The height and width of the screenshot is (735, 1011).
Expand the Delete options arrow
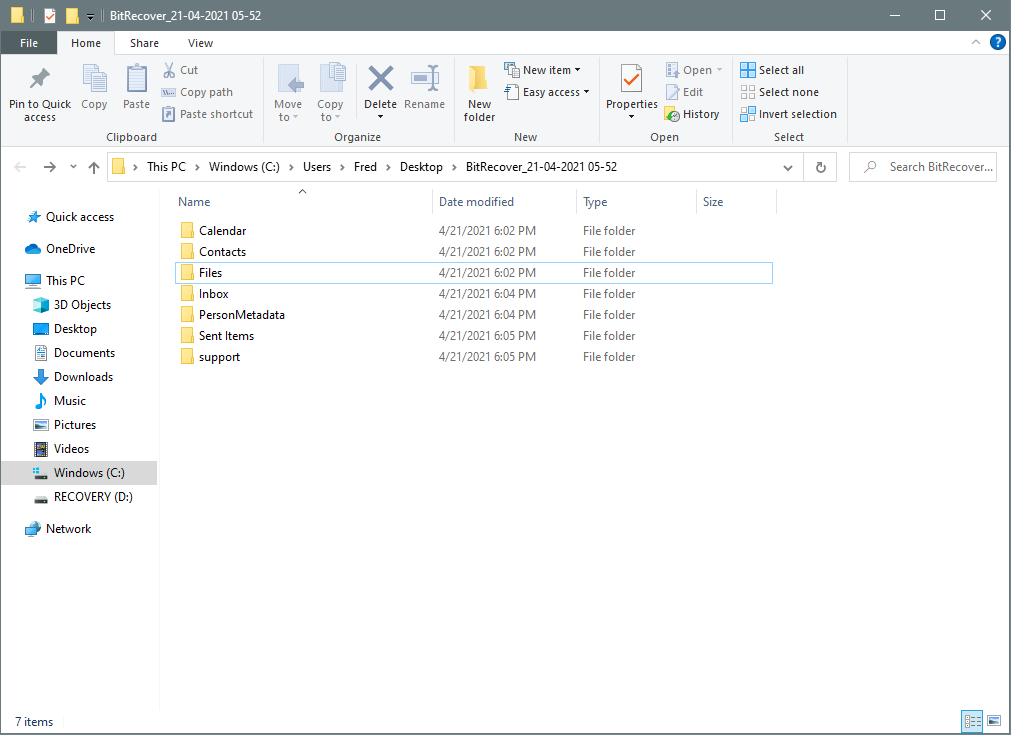(380, 117)
